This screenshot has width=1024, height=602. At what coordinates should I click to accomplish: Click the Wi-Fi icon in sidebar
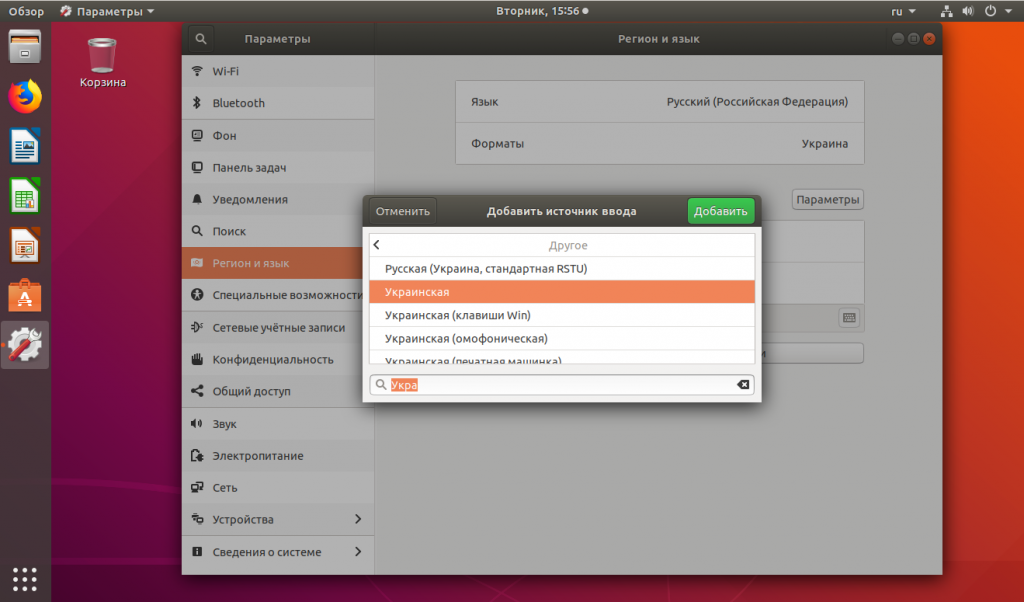pyautogui.click(x=197, y=71)
